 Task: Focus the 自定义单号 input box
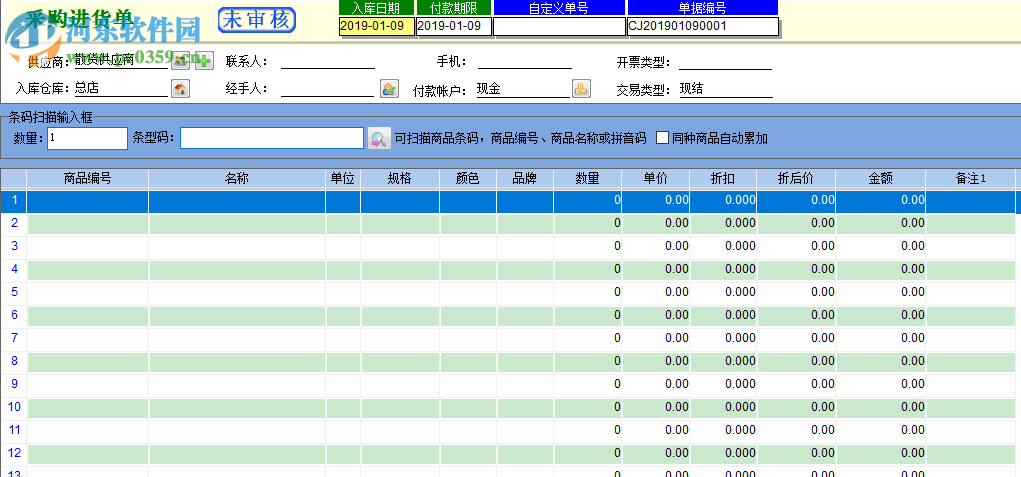[560, 26]
